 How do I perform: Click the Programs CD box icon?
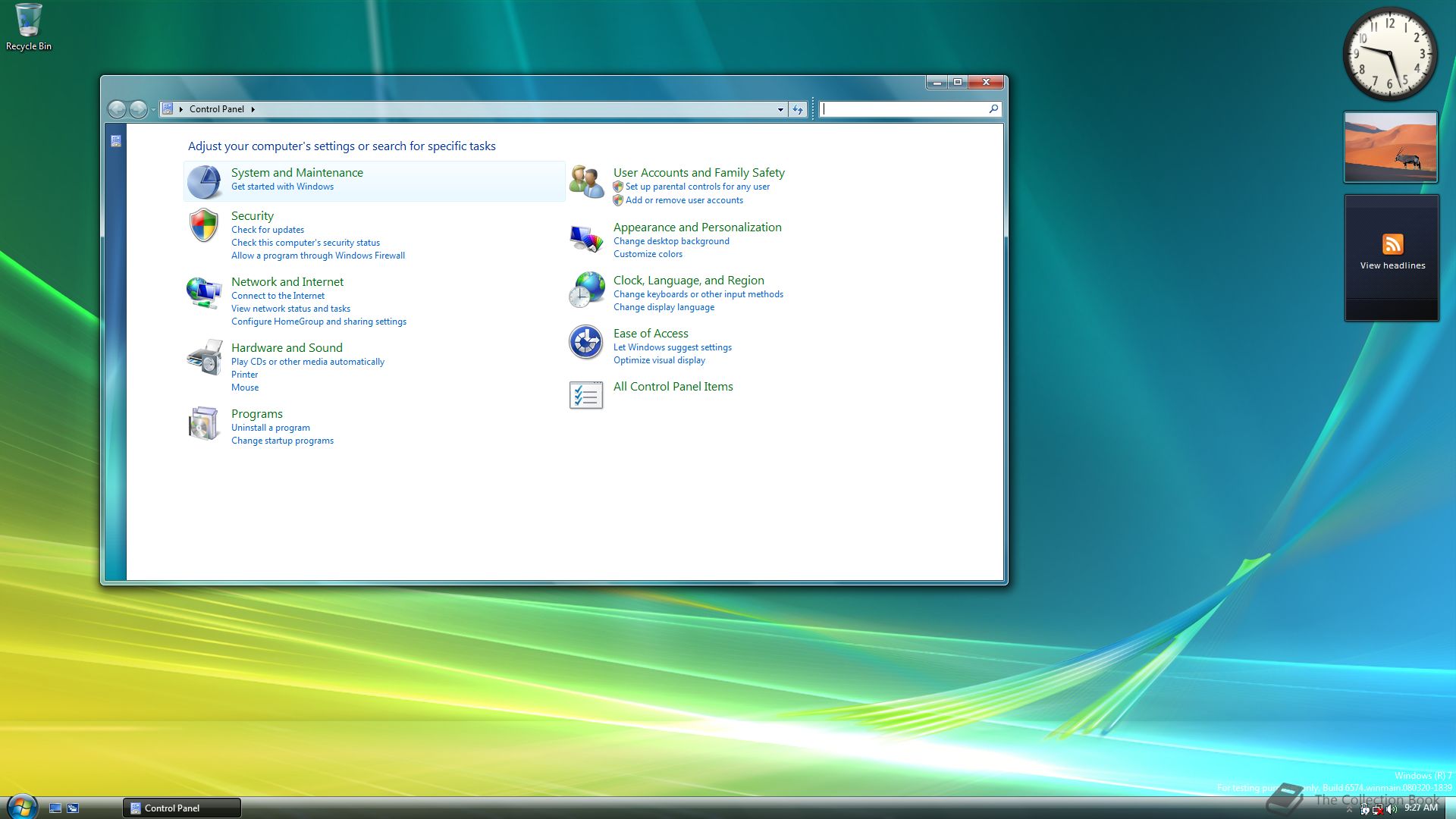(204, 423)
